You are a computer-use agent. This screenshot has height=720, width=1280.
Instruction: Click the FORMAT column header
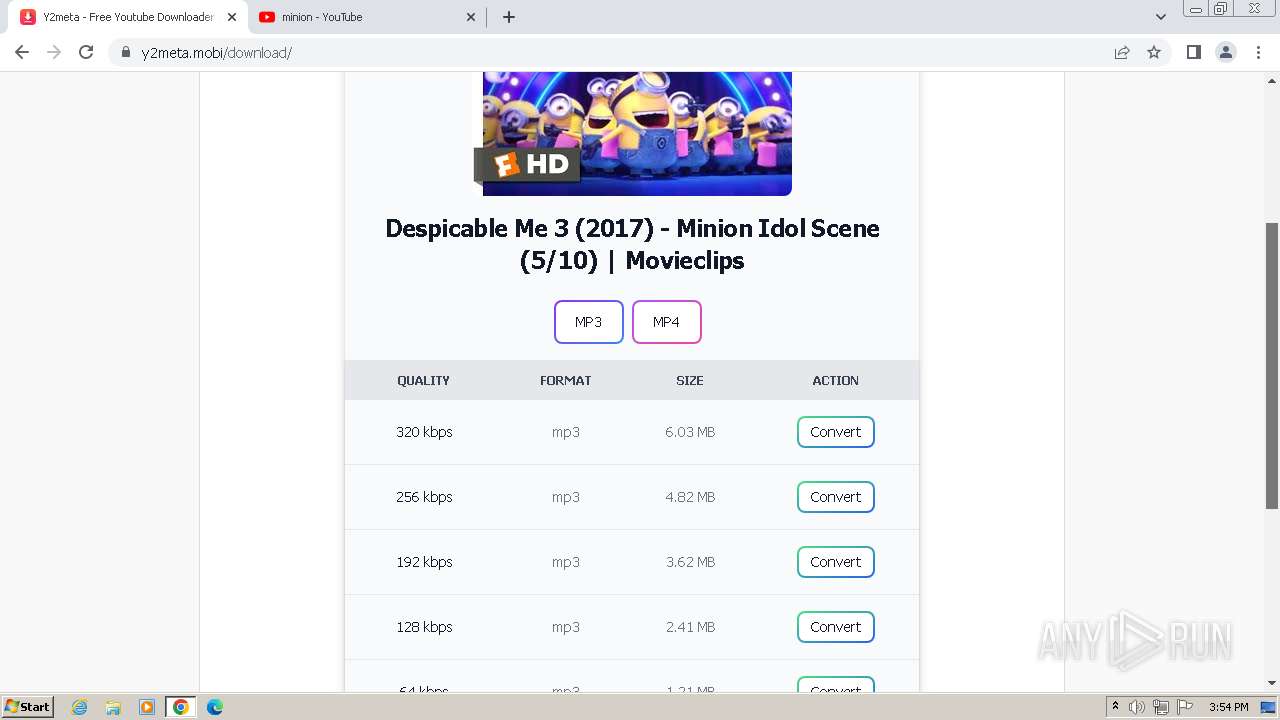click(x=566, y=381)
